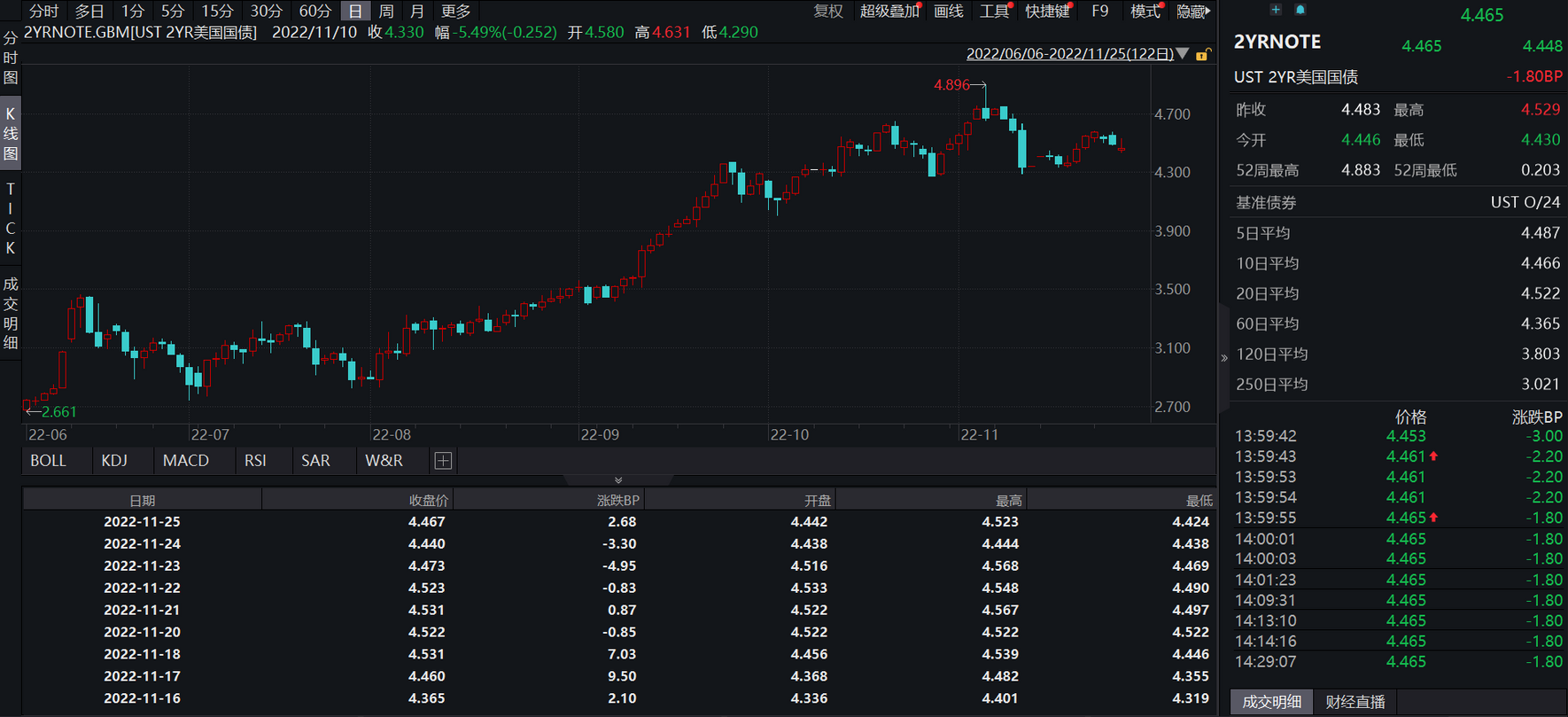Open the 超级叠加 overlay menu
The height and width of the screenshot is (717, 1568).
point(889,12)
